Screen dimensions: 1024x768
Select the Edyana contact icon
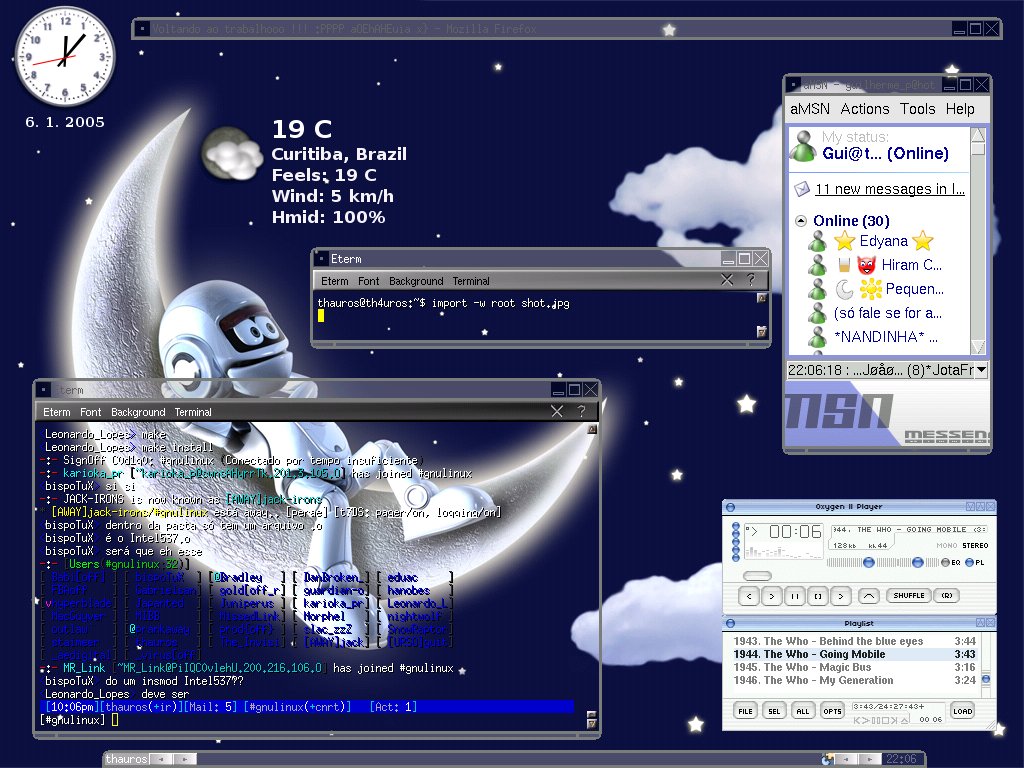(x=817, y=241)
